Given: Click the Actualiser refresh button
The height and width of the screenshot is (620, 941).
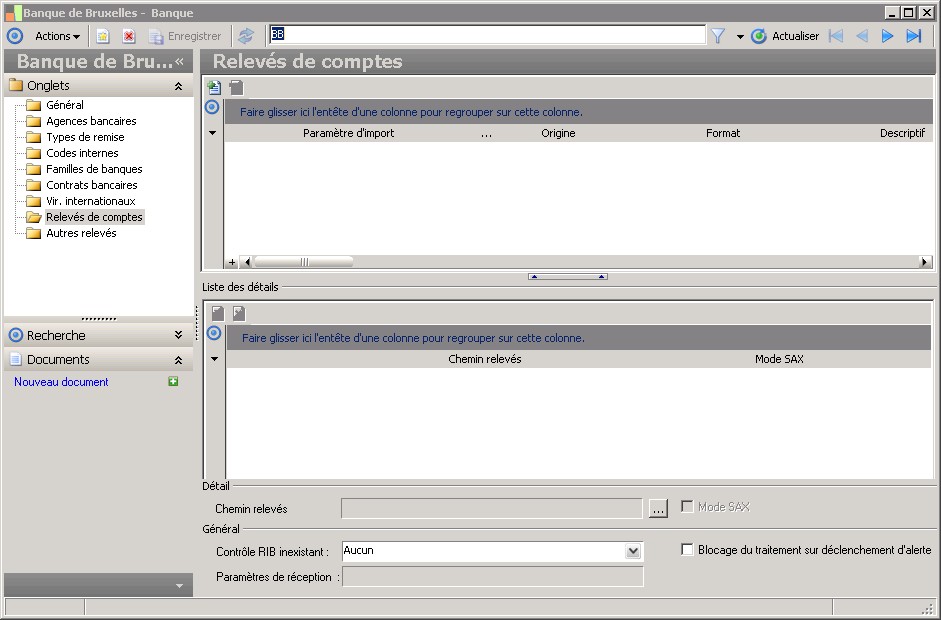Looking at the screenshot, I should 785,36.
